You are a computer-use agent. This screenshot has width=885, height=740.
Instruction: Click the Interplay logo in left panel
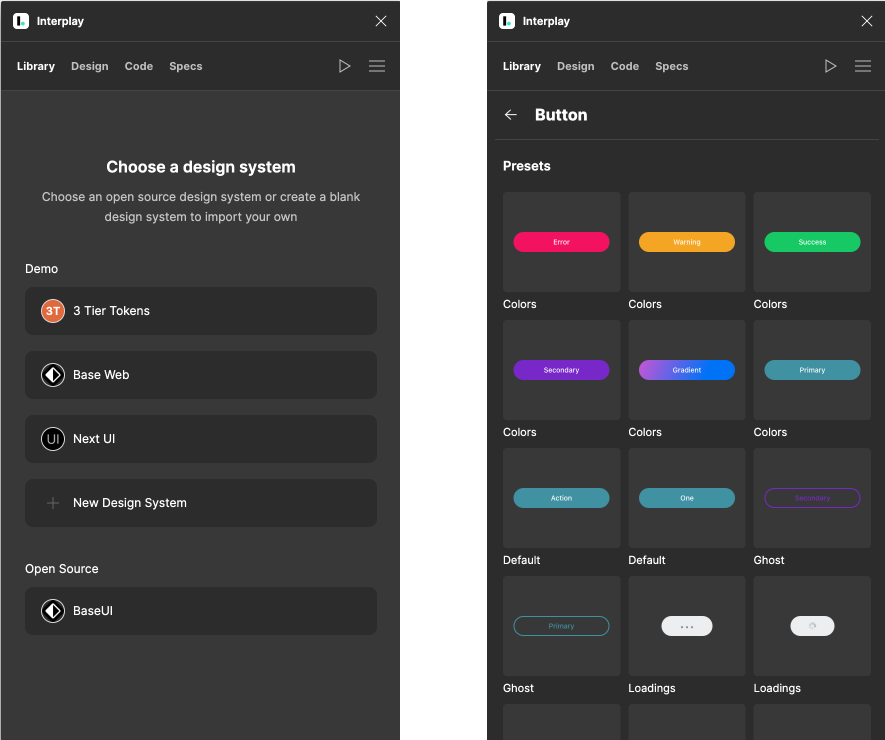coord(21,21)
